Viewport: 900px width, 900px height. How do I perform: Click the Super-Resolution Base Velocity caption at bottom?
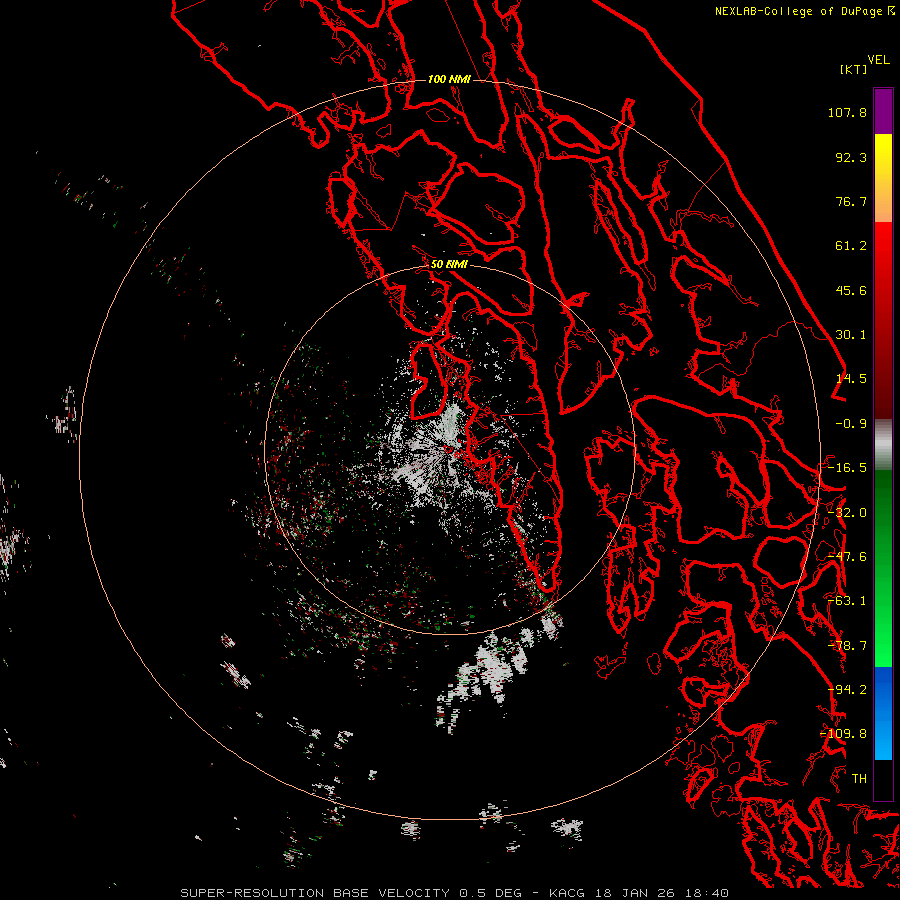[x=455, y=893]
